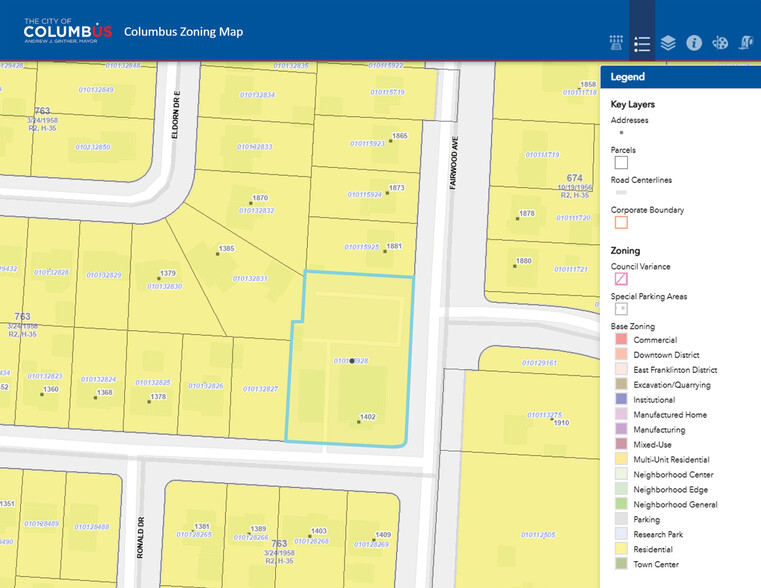761x588 pixels.
Task: Click the Special Parking Areas symbol
Action: coord(621,309)
